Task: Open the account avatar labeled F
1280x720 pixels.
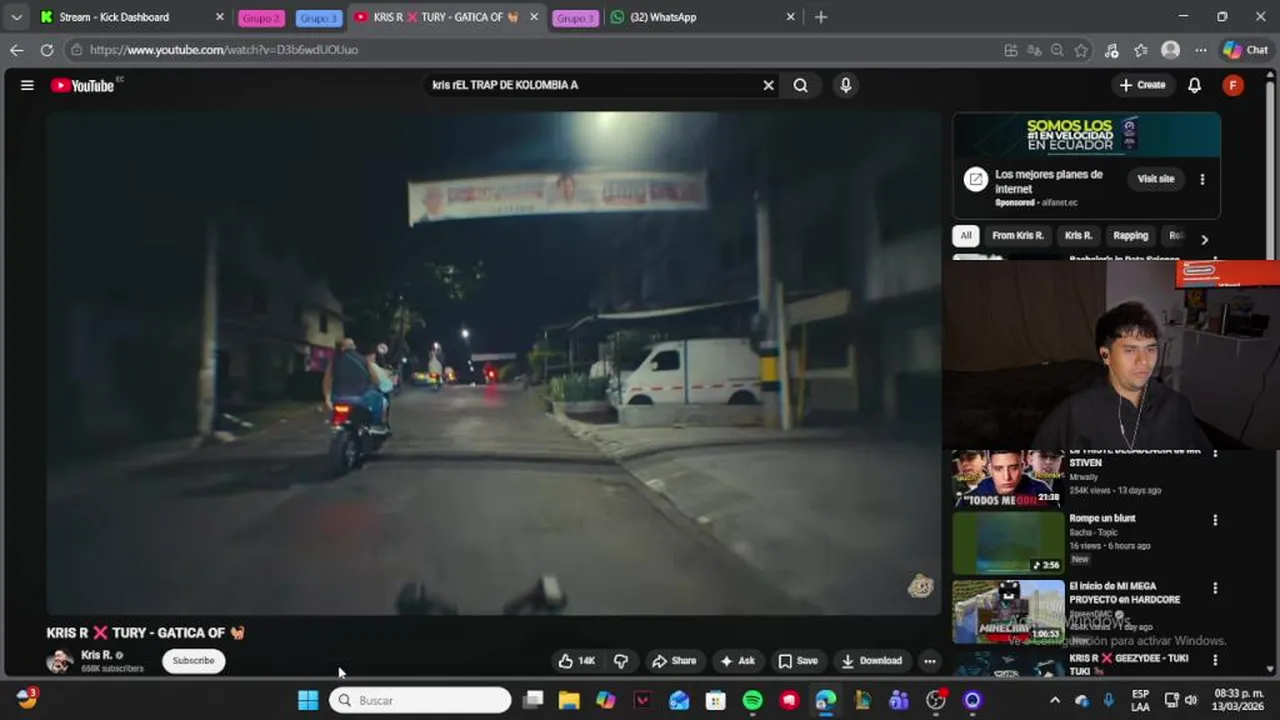Action: tap(1233, 85)
